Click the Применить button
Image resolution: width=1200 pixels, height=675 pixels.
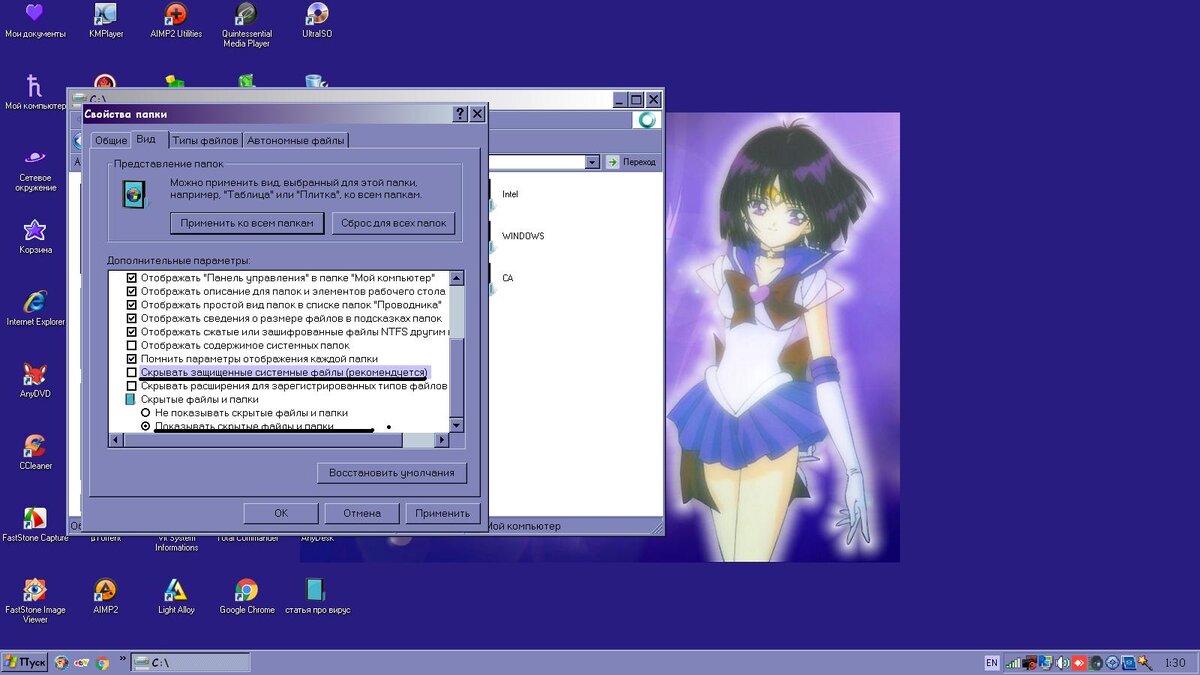[442, 513]
